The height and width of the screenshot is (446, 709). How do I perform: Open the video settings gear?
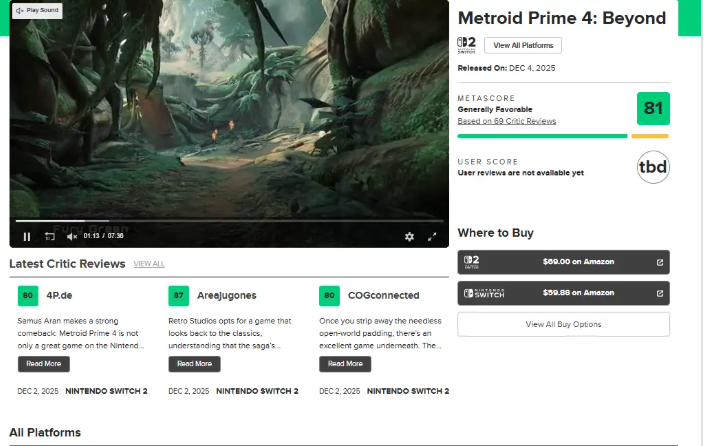pos(409,236)
